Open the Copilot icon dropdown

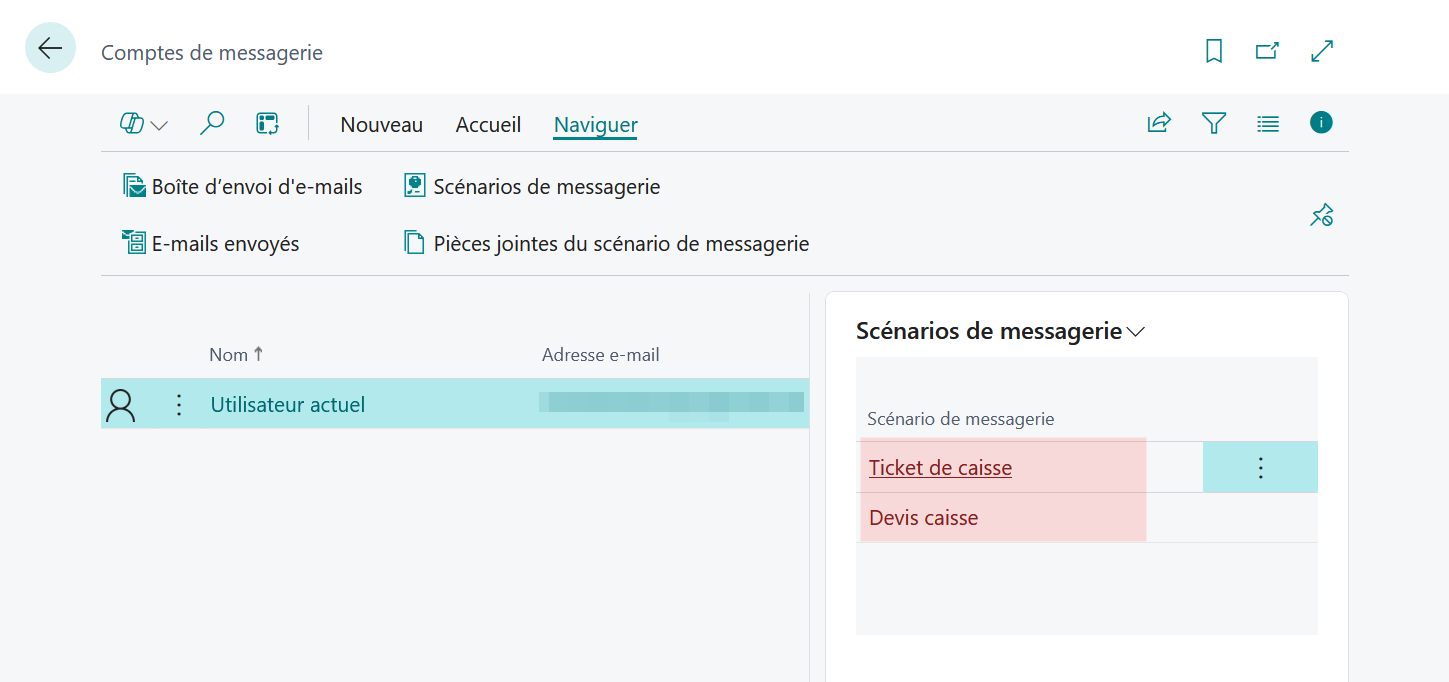pyautogui.click(x=143, y=124)
